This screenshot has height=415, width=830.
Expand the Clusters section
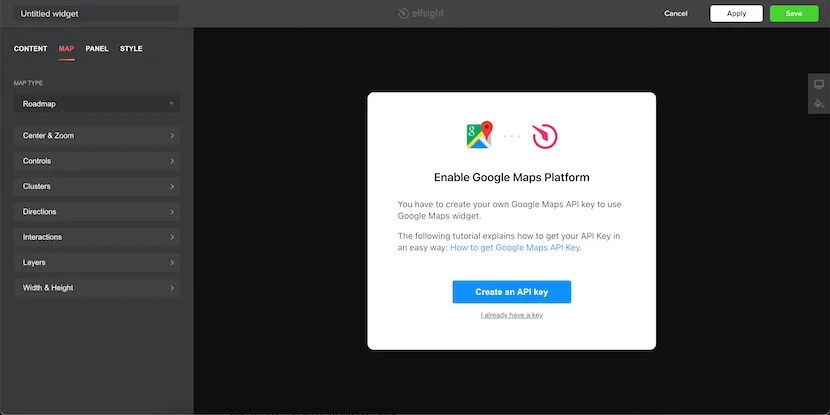point(97,186)
